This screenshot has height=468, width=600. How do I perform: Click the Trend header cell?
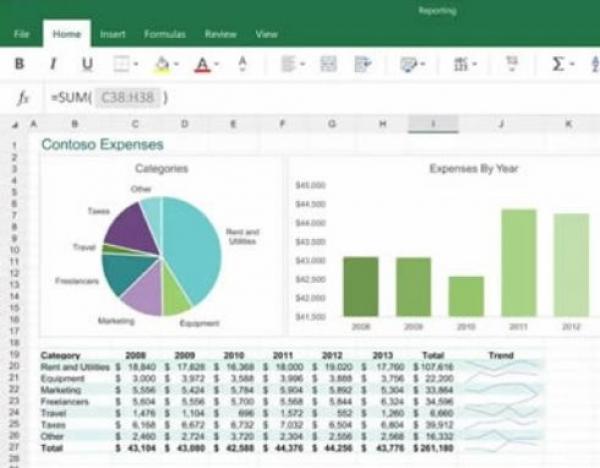(501, 355)
